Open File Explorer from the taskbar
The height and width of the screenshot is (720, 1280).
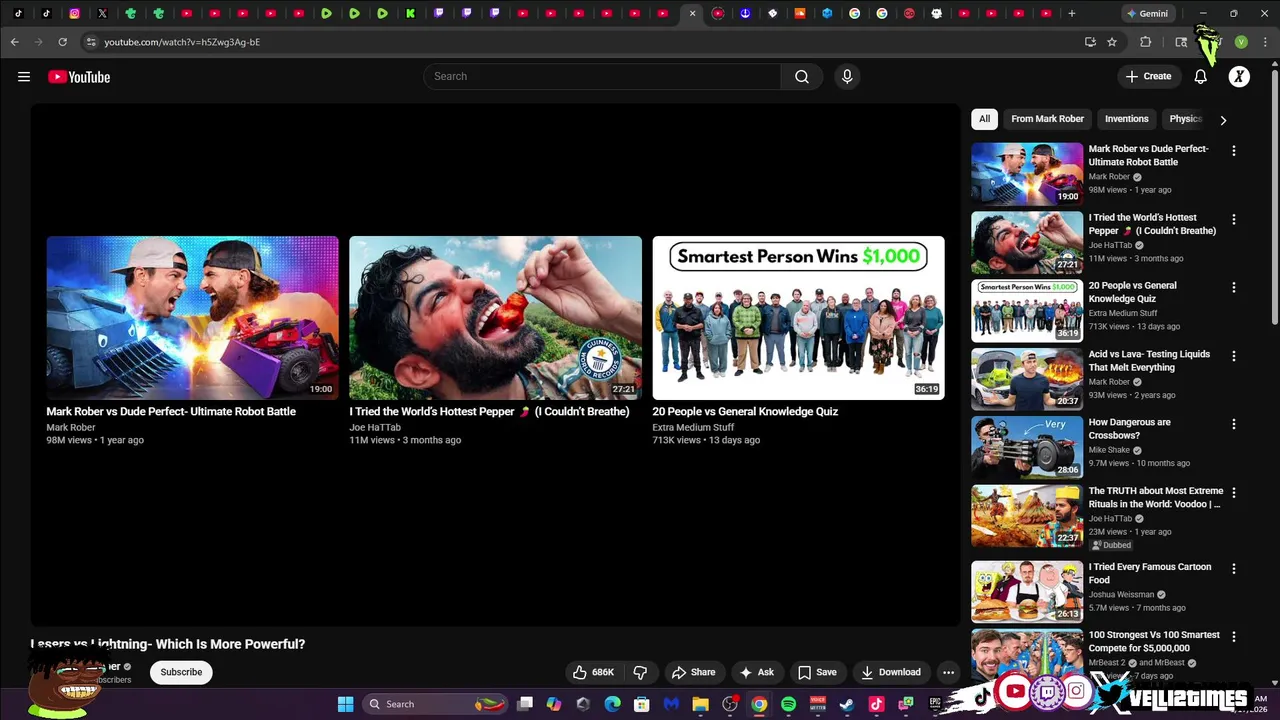701,704
